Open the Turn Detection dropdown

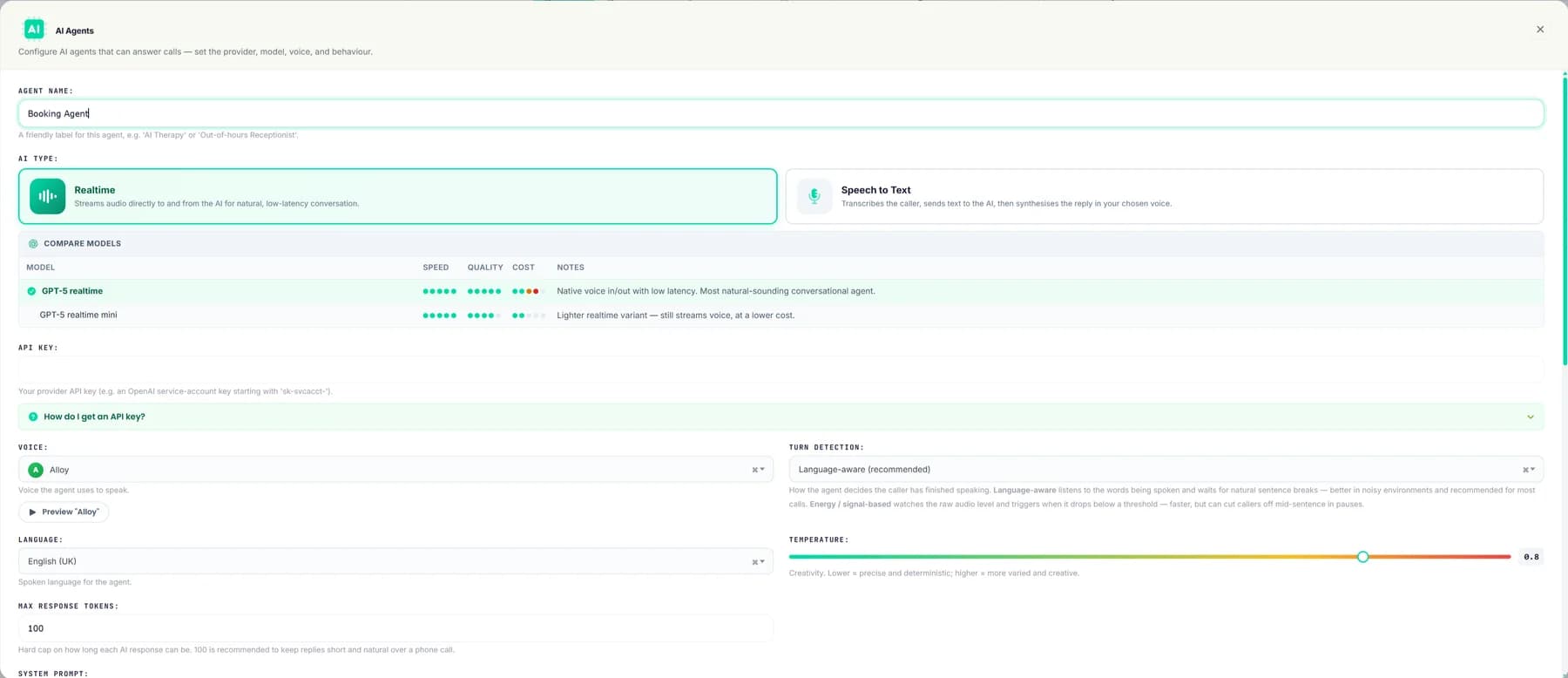pyautogui.click(x=1166, y=470)
